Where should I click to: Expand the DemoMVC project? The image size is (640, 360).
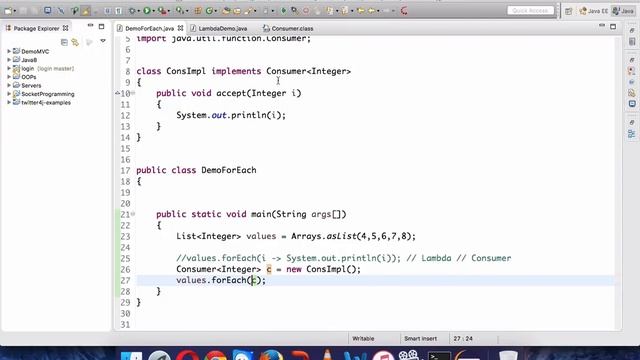click(x=9, y=51)
